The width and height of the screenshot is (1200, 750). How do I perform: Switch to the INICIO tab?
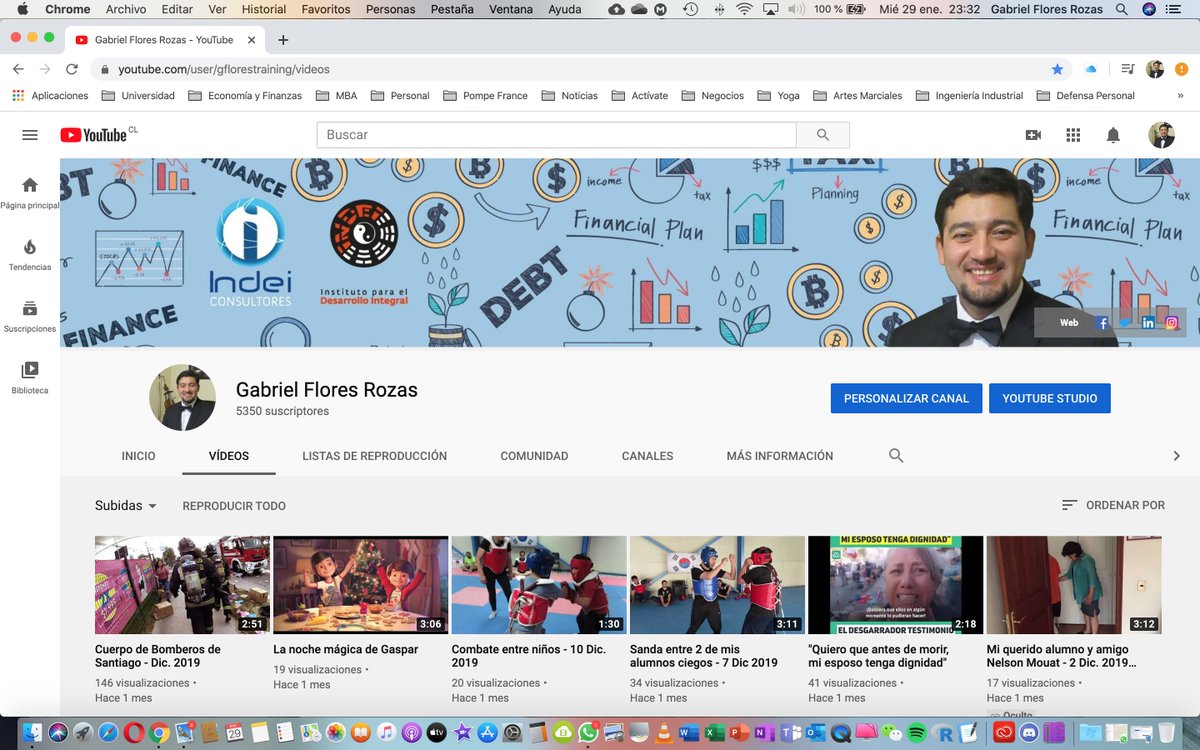pyautogui.click(x=139, y=456)
